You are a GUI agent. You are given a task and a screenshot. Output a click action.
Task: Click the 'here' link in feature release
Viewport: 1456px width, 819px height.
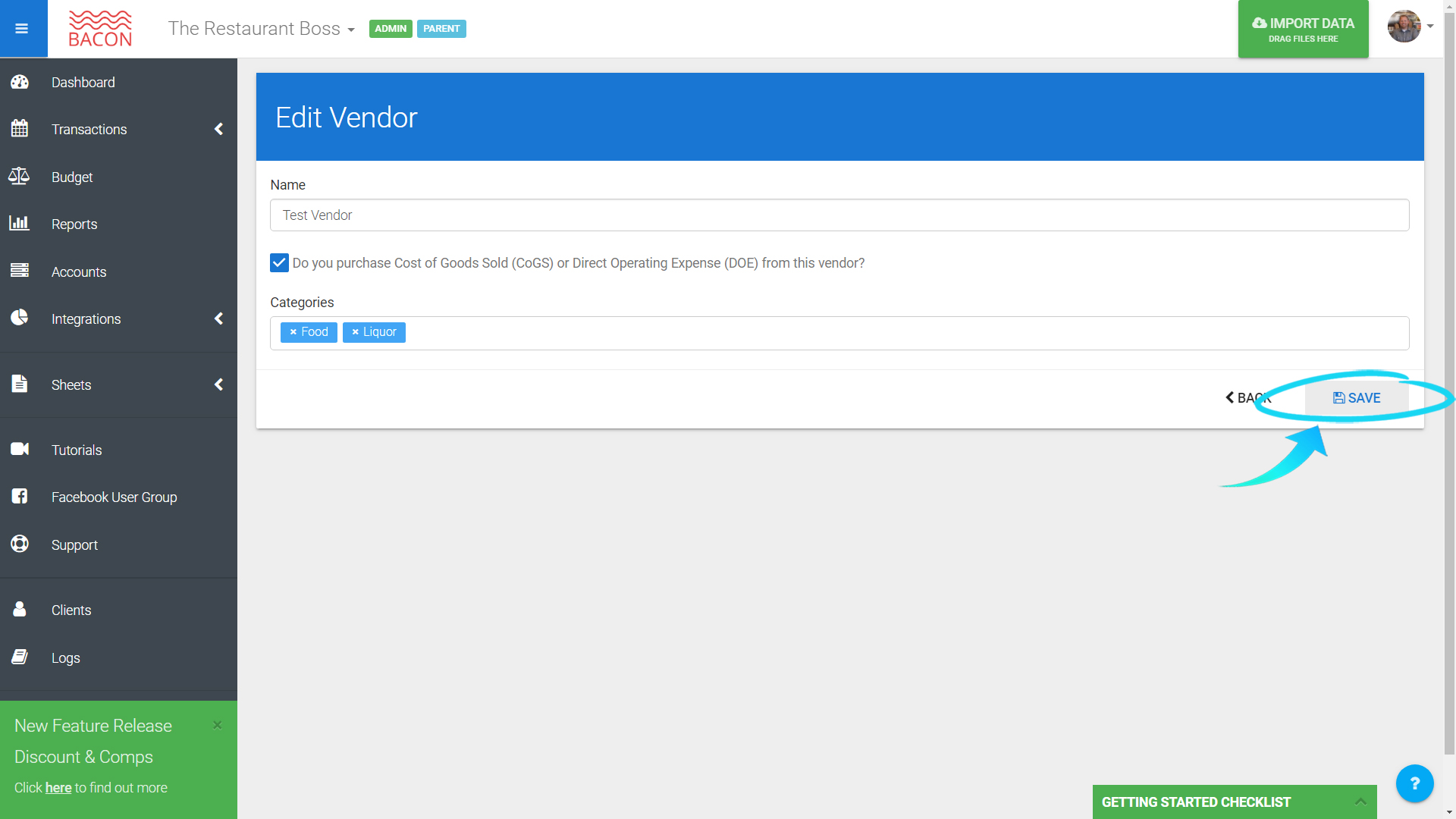[x=58, y=788]
